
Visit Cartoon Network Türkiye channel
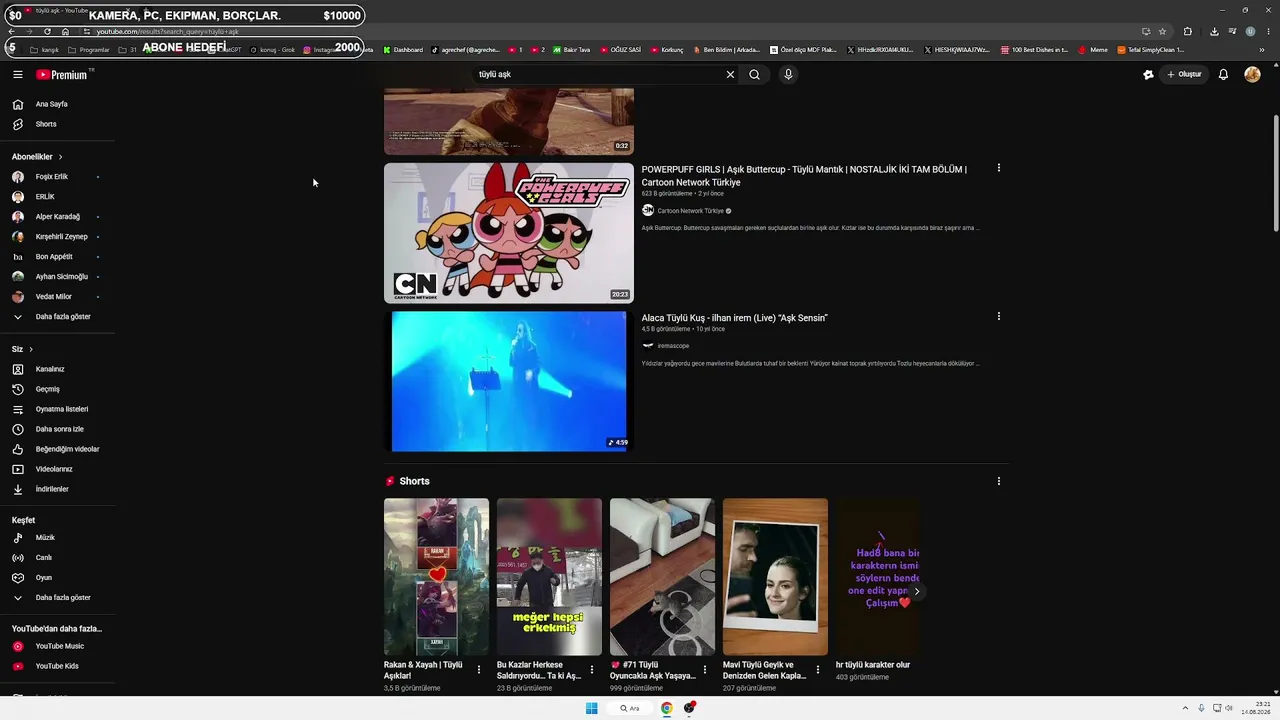[x=691, y=211]
